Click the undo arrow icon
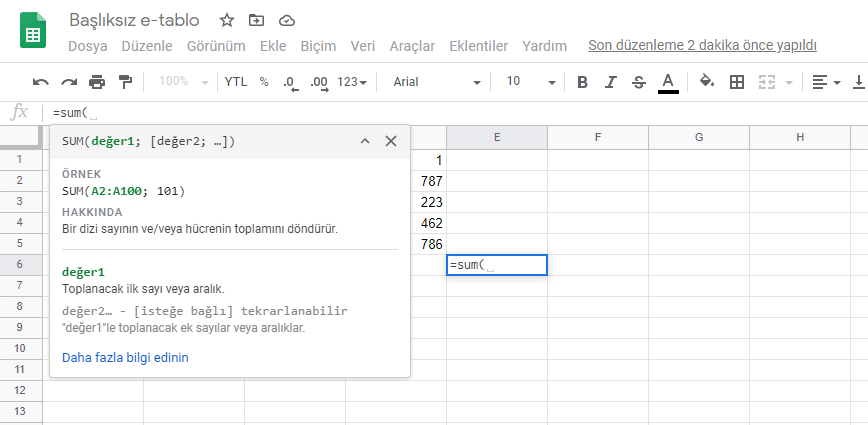Screen dimensions: 868x425 pos(41,82)
